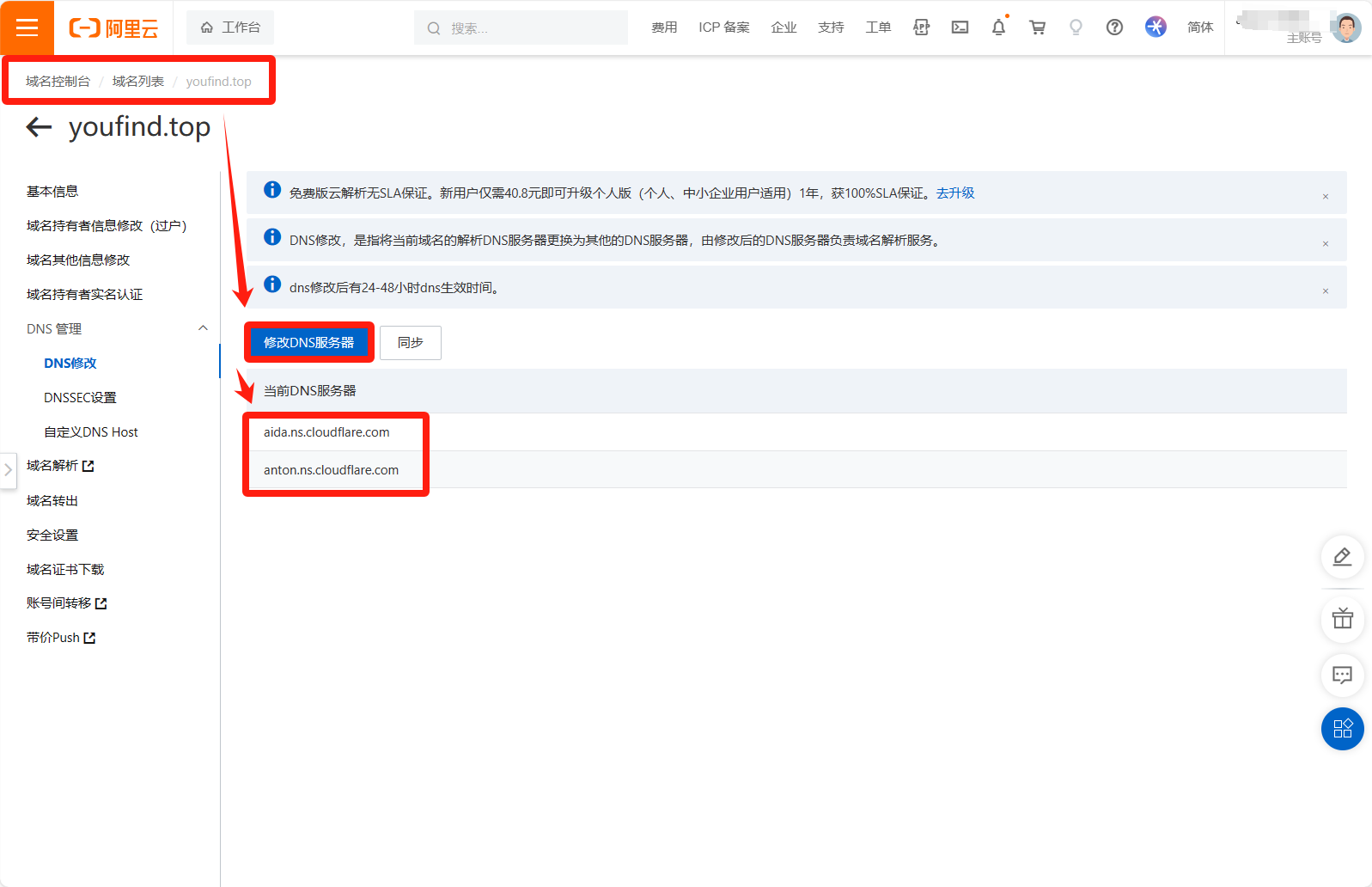
Task: Click the 修改DNS服务器 button
Action: tap(308, 343)
